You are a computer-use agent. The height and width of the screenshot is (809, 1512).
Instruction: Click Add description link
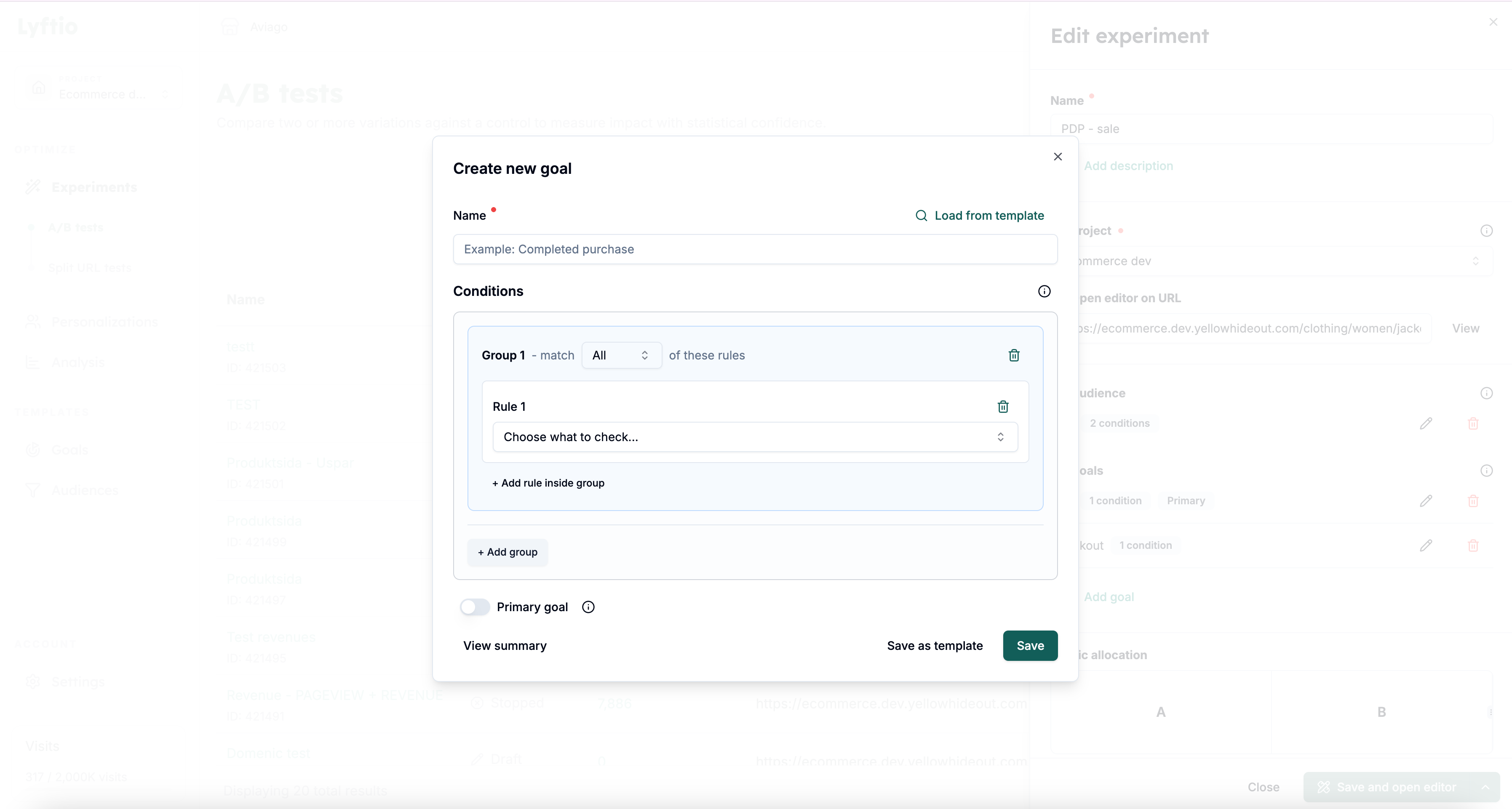[1128, 166]
